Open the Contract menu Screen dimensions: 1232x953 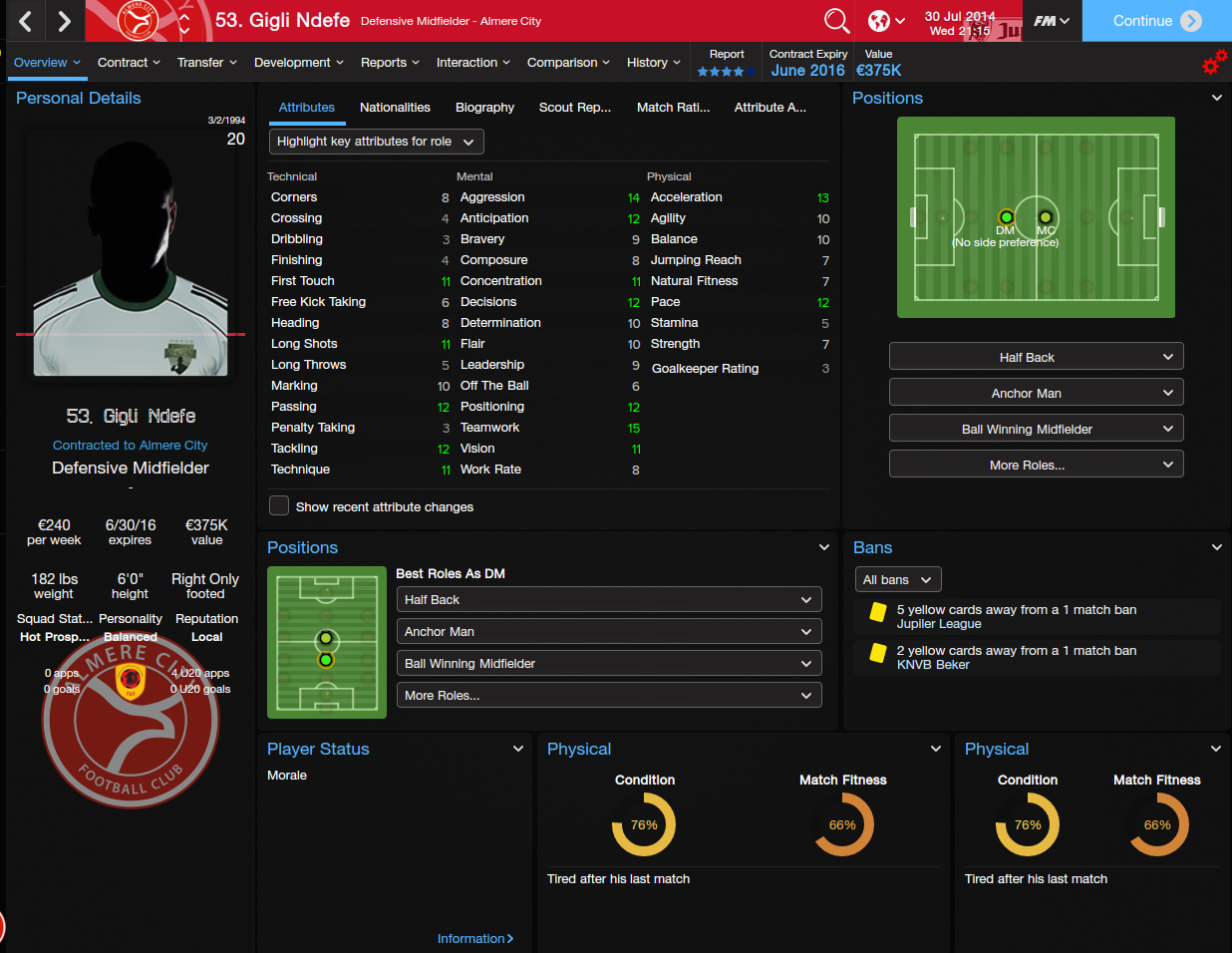[x=129, y=62]
